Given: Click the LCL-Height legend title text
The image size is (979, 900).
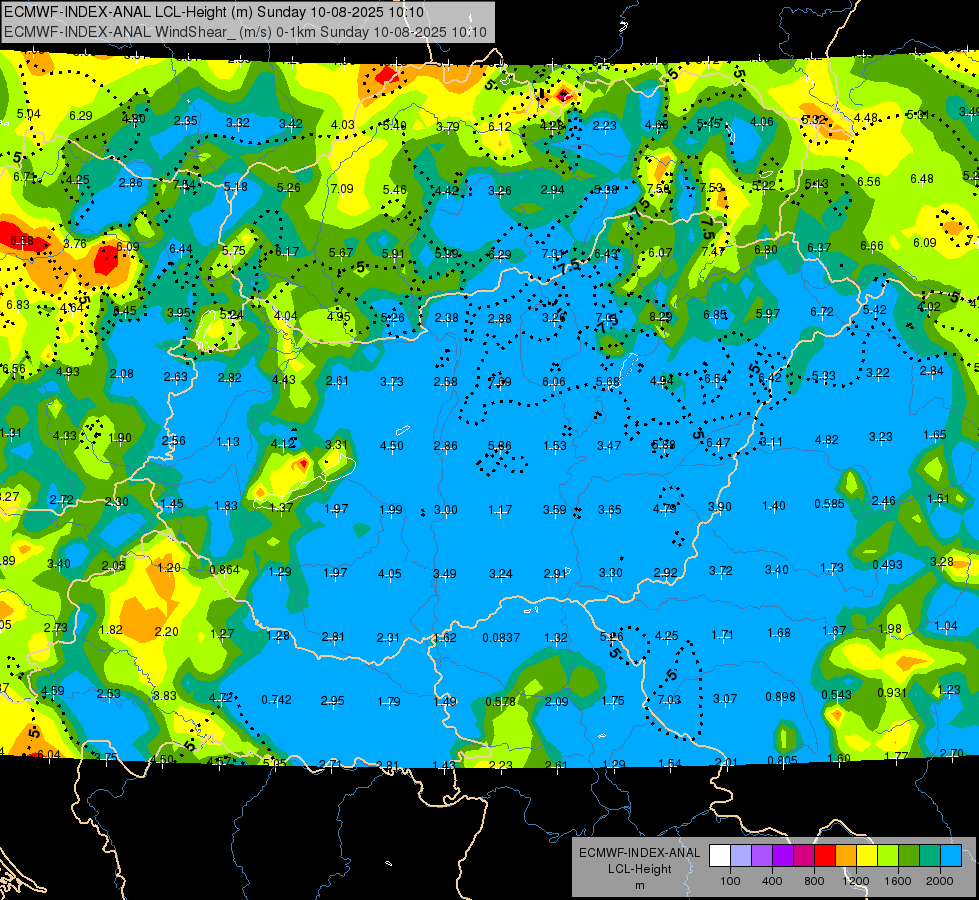Looking at the screenshot, I should click(640, 869).
